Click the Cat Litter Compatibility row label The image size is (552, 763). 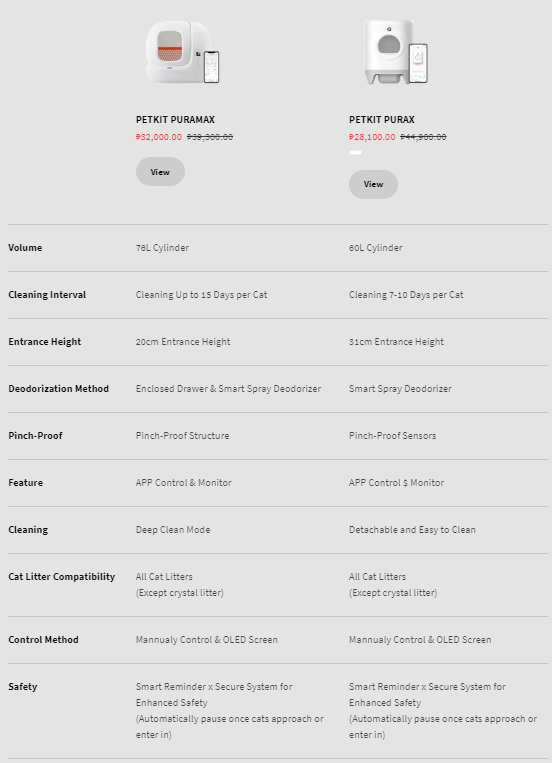pos(62,577)
